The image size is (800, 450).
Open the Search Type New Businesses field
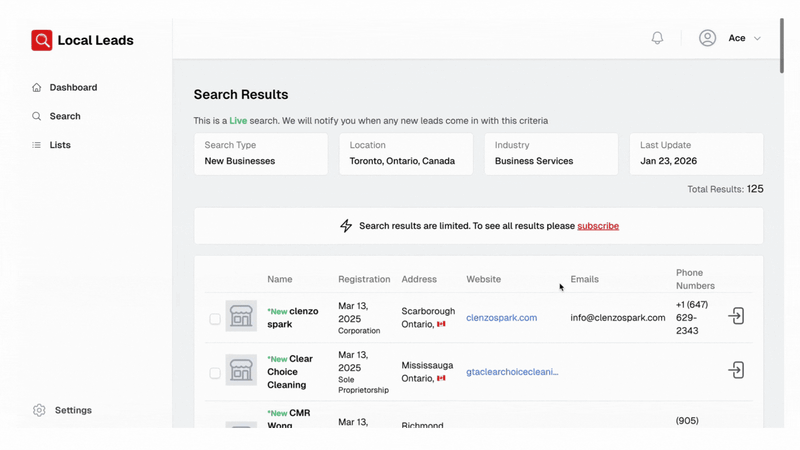tap(260, 154)
